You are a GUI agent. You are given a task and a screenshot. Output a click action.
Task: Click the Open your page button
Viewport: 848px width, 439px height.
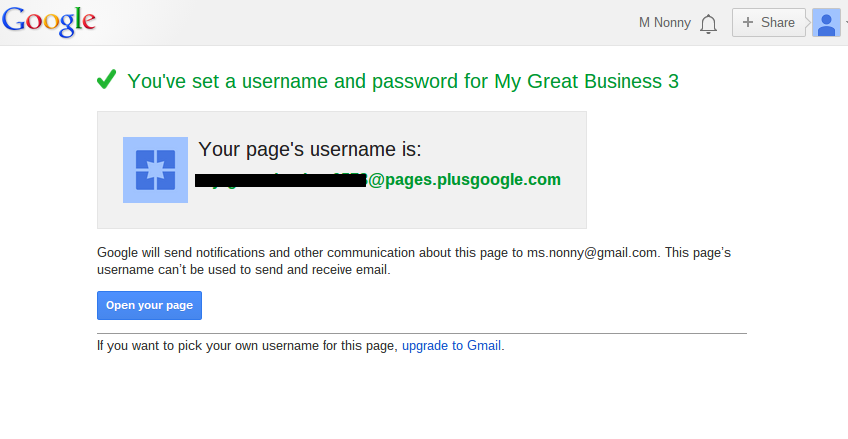(149, 305)
